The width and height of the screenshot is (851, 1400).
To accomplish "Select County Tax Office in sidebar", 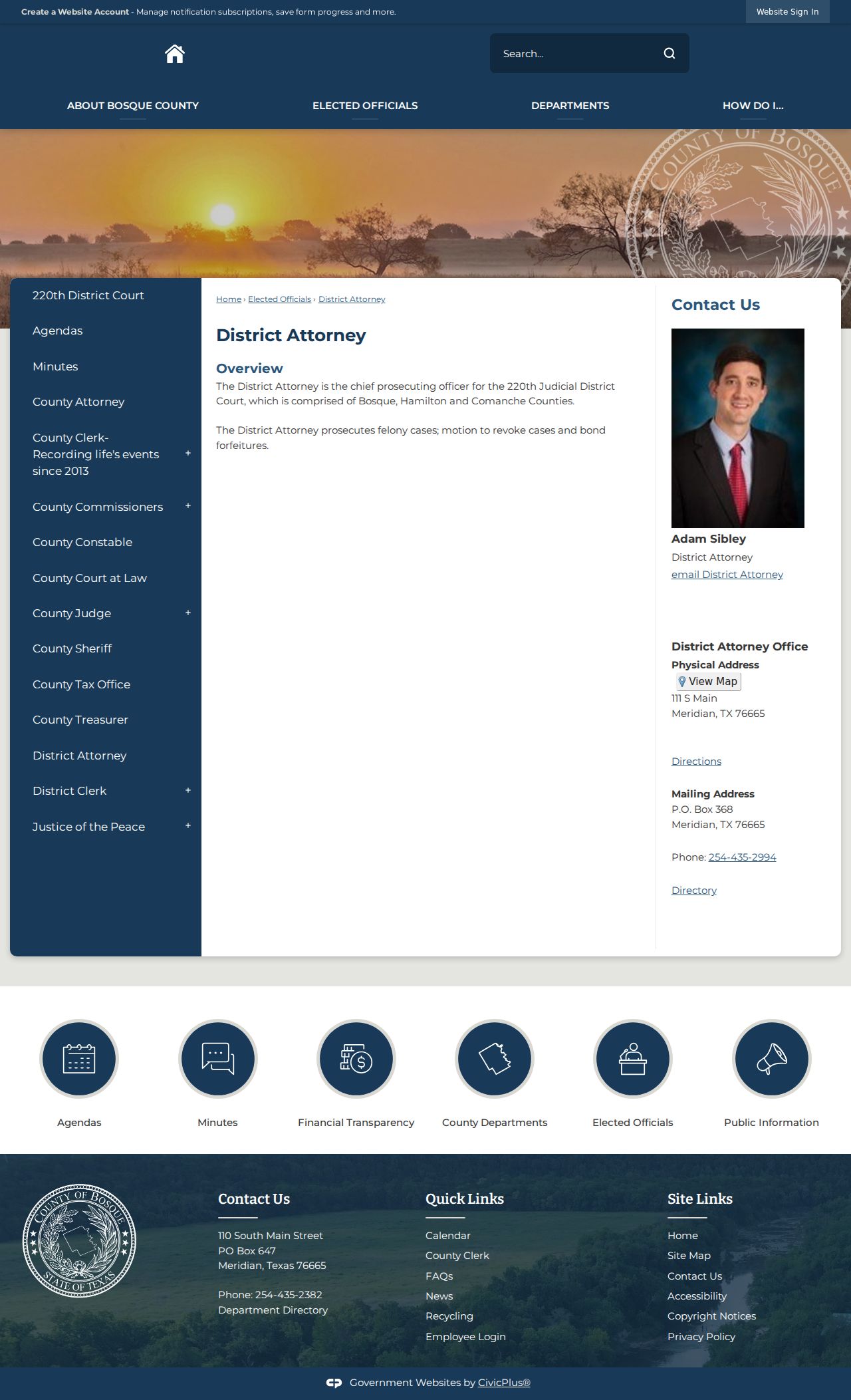I will click(81, 684).
